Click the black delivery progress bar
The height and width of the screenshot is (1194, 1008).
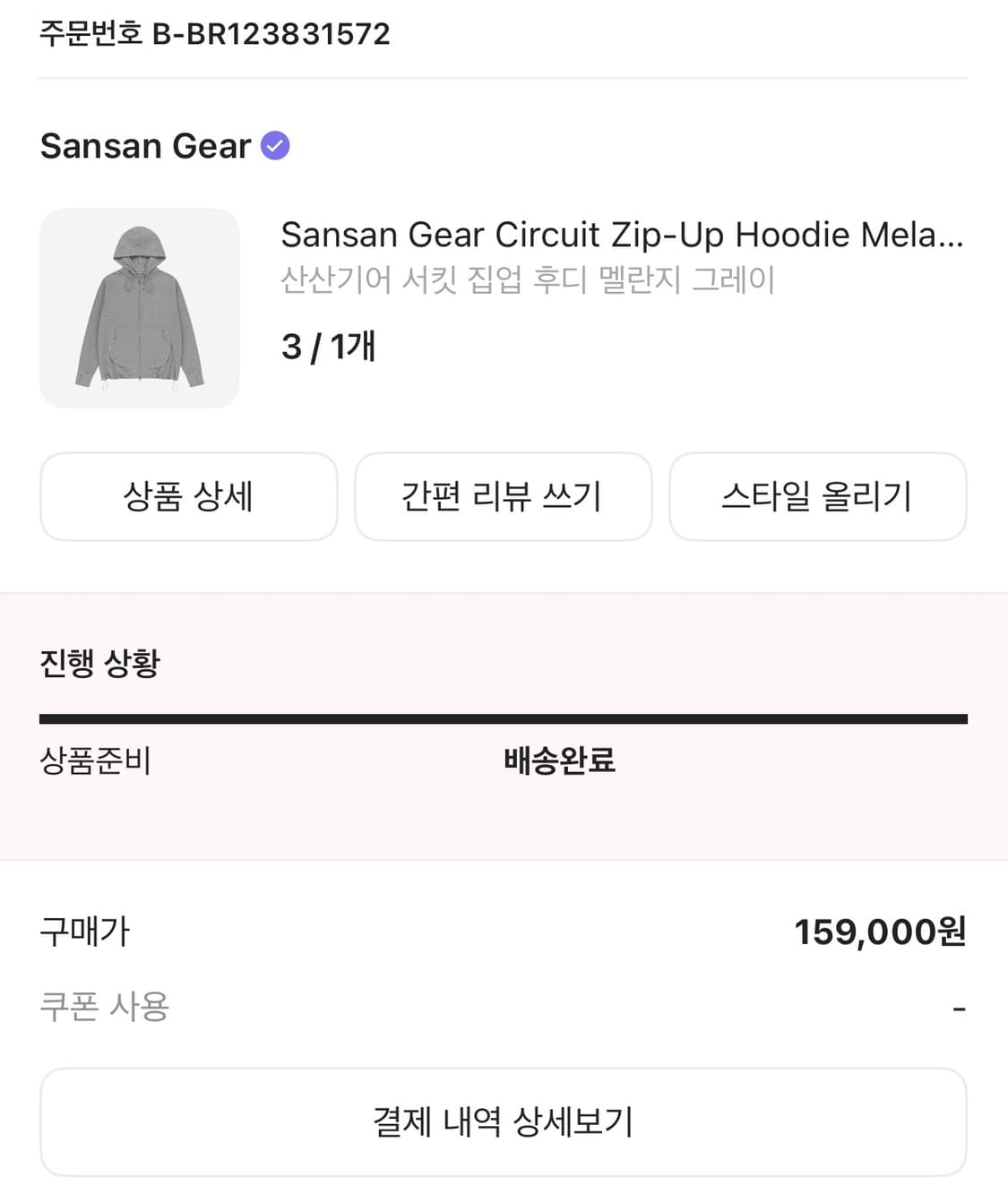click(503, 718)
